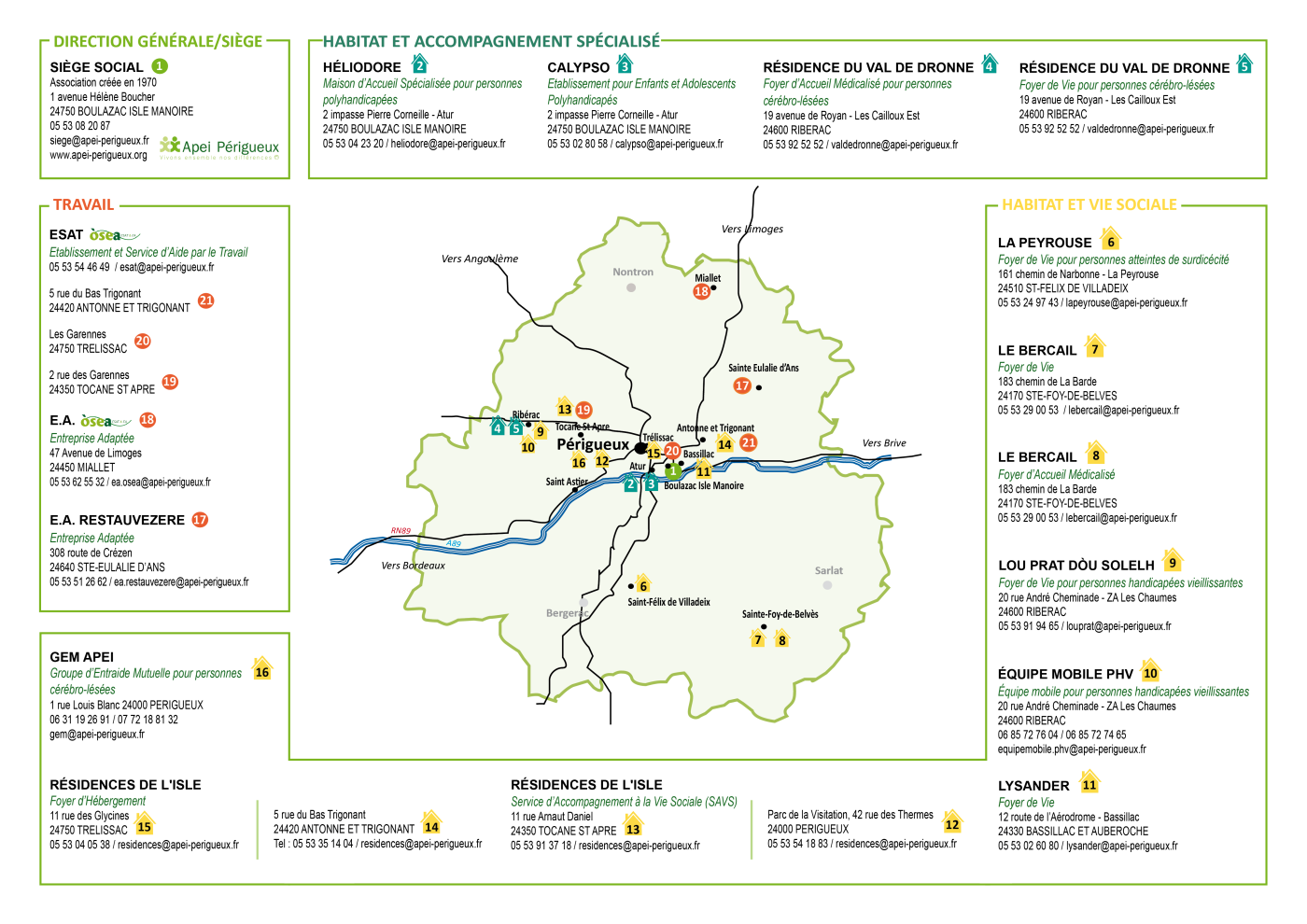The image size is (1307, 924).
Task: Click the DIRECTION GÉNÉRALE/SIÈGE section title
Action: [x=158, y=41]
